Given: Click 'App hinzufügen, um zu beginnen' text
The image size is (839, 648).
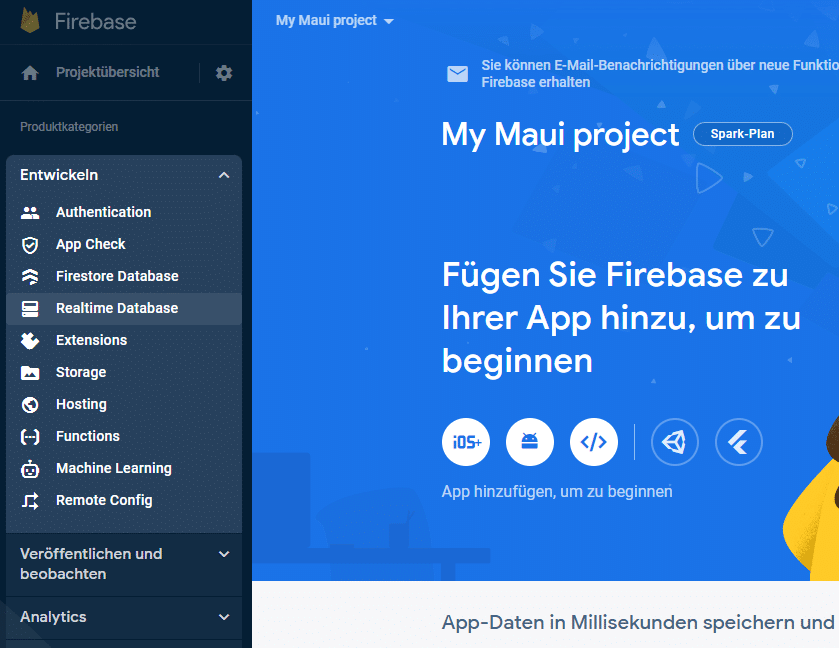Looking at the screenshot, I should 557,491.
